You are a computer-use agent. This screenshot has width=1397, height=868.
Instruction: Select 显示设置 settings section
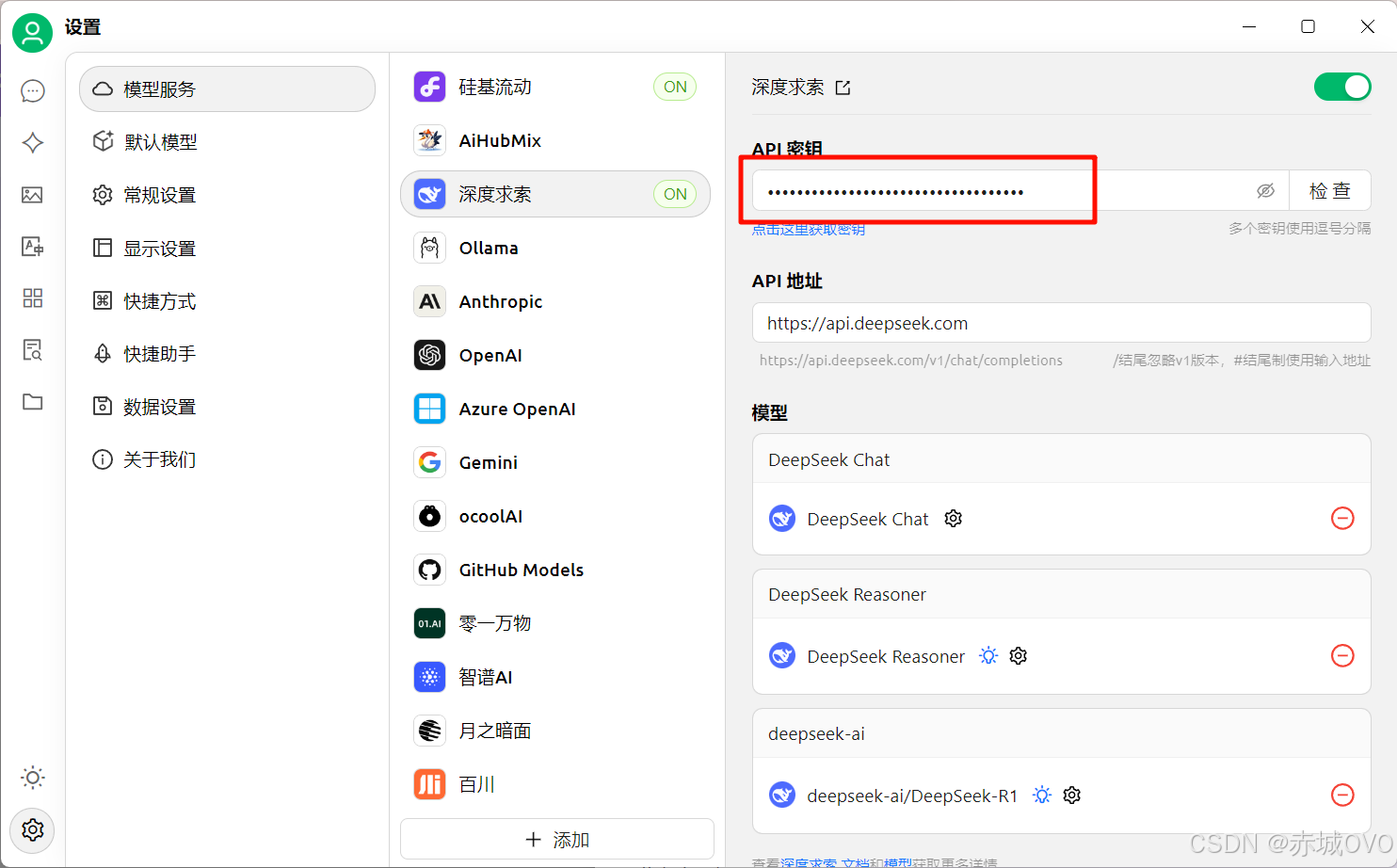(x=228, y=249)
